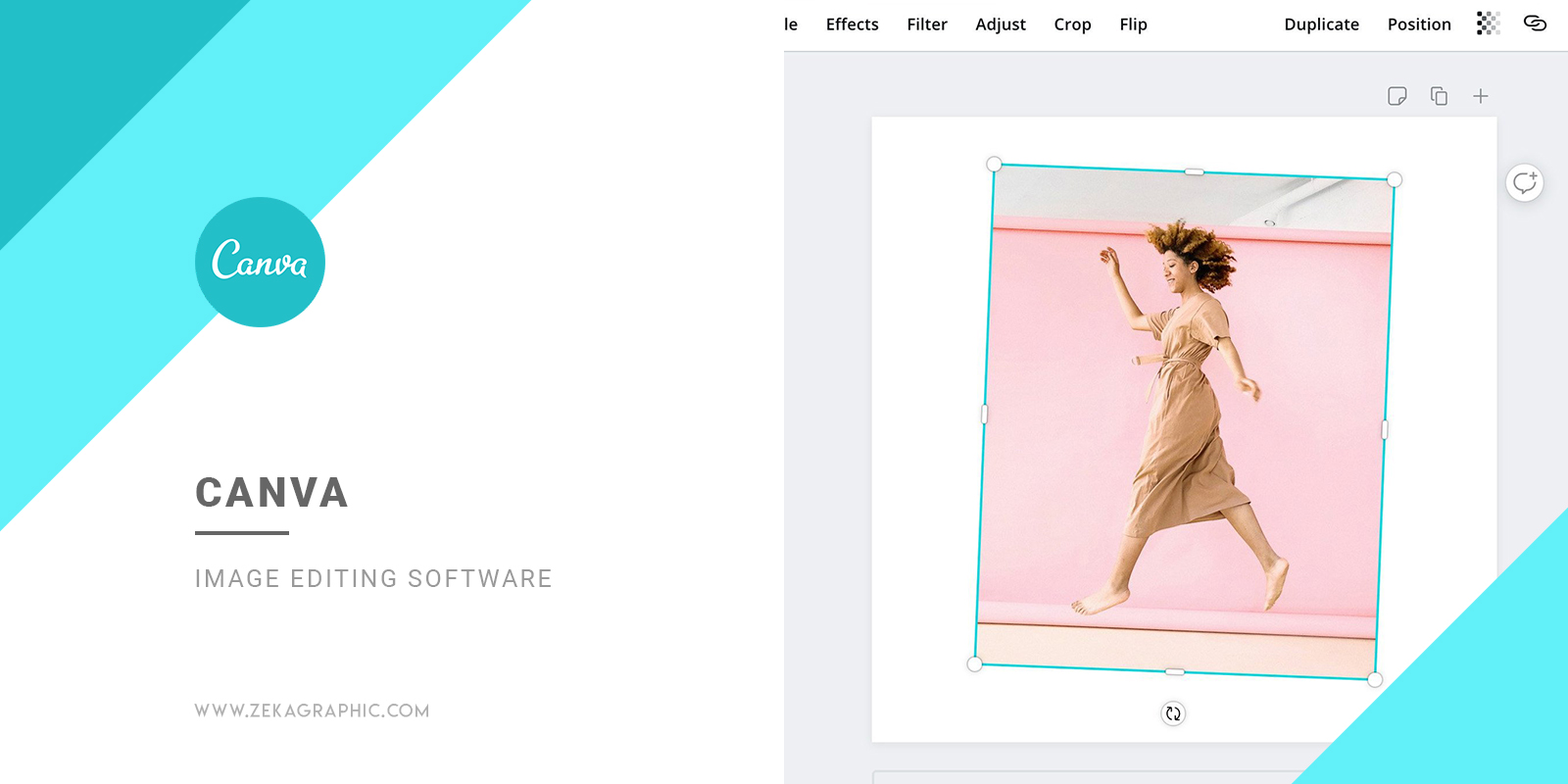Open the Filter options
Screen dimensions: 1568x784
click(x=927, y=24)
